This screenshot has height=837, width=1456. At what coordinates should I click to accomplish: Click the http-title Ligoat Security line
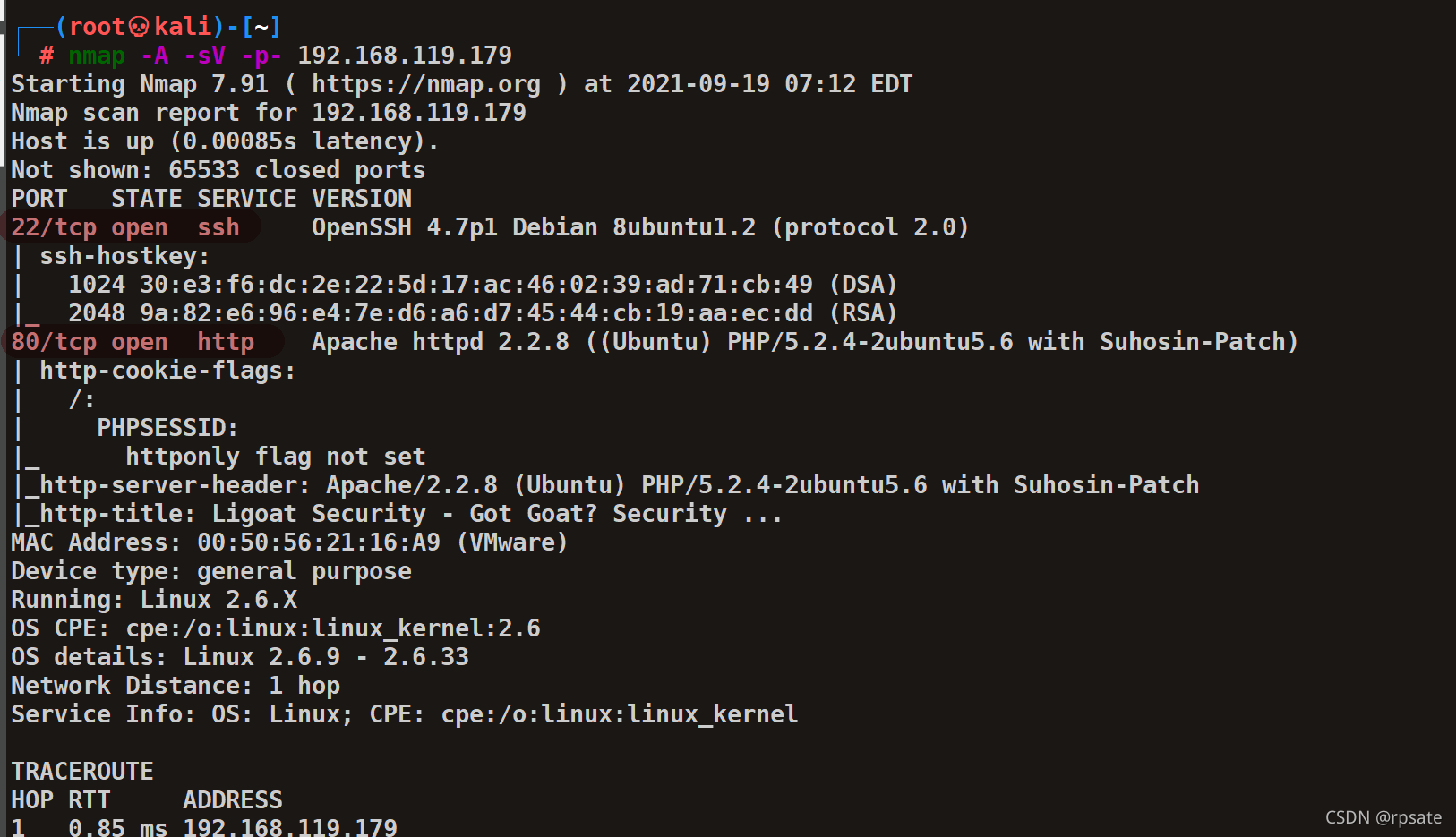tap(412, 514)
